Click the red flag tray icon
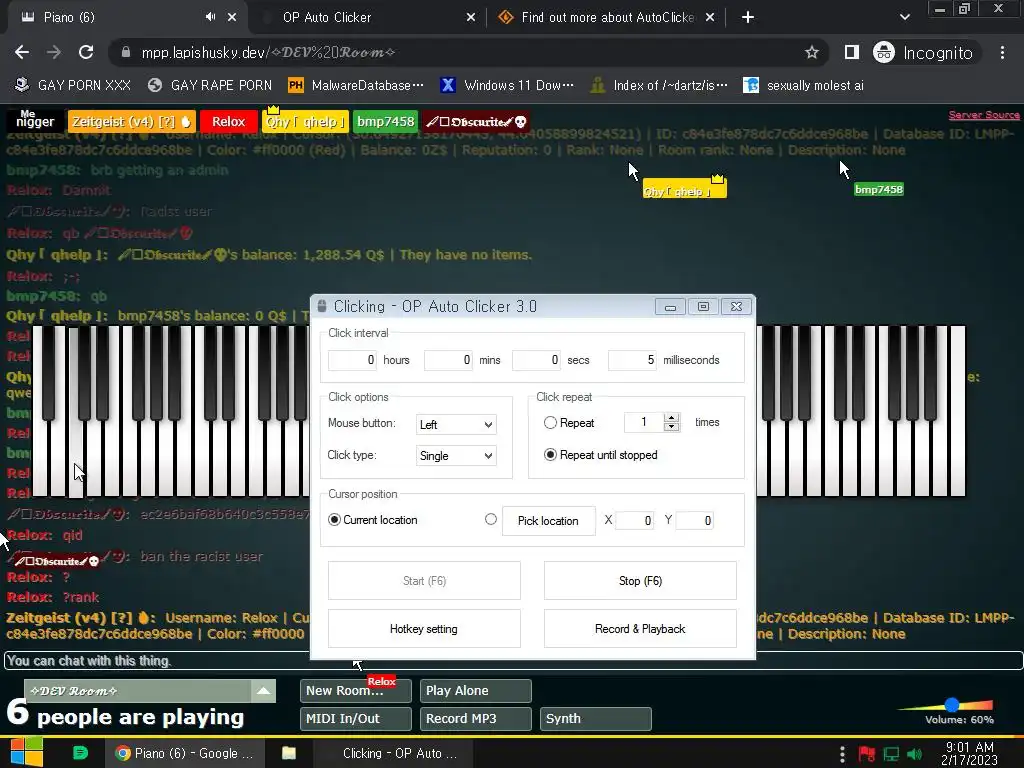The image size is (1024, 768). coord(867,754)
